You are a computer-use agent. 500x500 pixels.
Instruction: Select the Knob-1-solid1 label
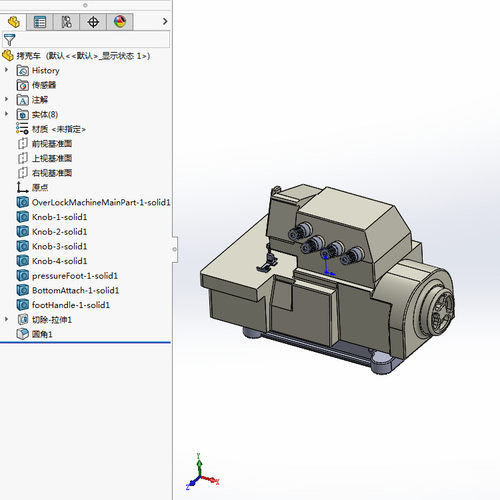tap(59, 217)
